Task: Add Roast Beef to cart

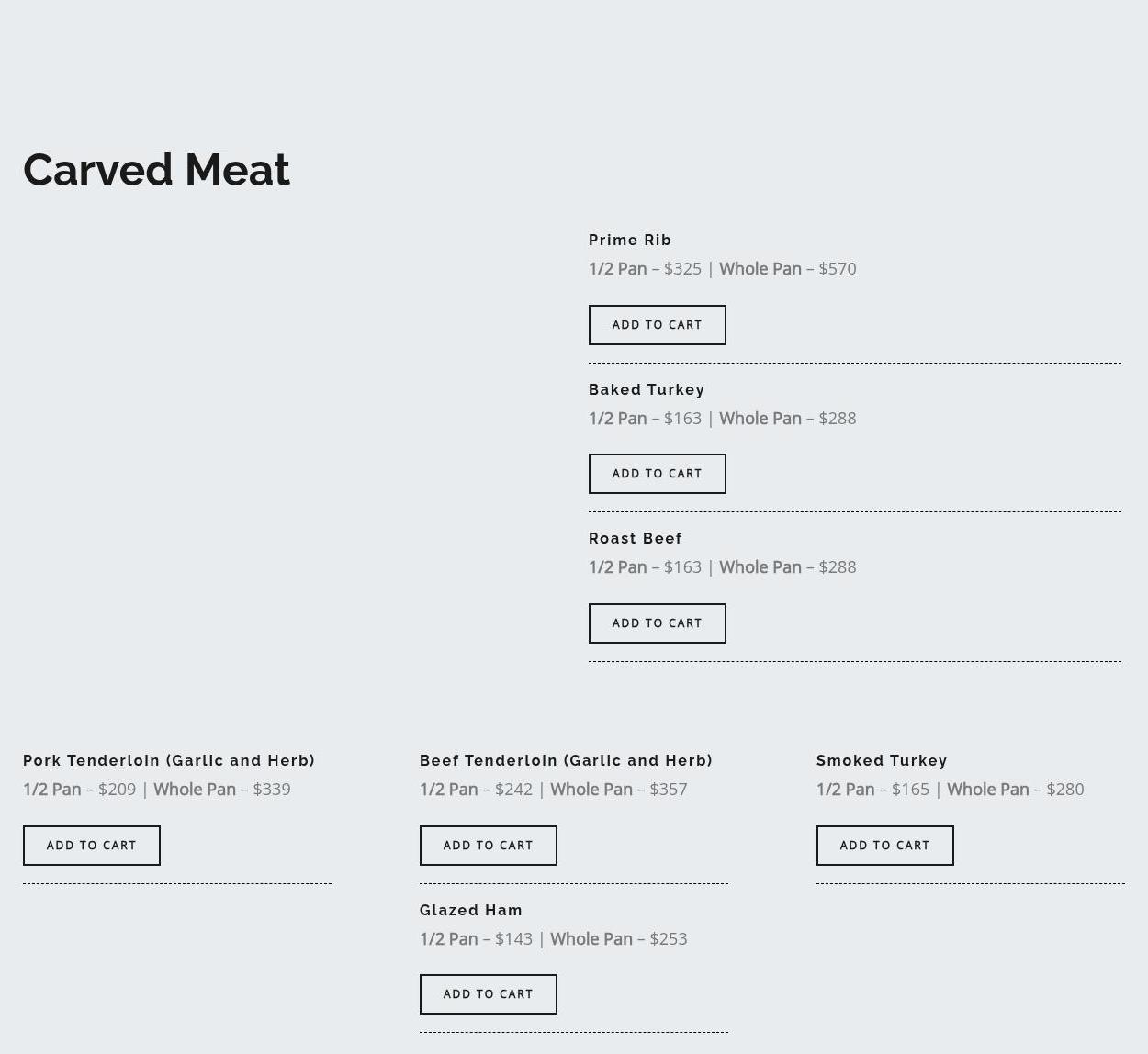Action: (657, 623)
